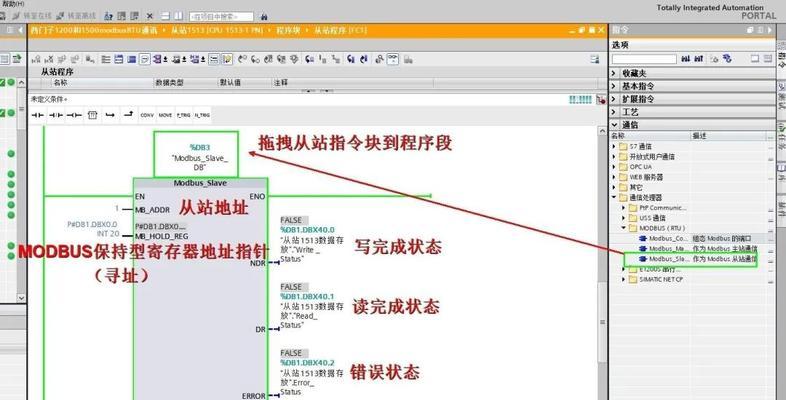The image size is (786, 400).
Task: Click left pane scrollbar down arrow
Action: 21,297
